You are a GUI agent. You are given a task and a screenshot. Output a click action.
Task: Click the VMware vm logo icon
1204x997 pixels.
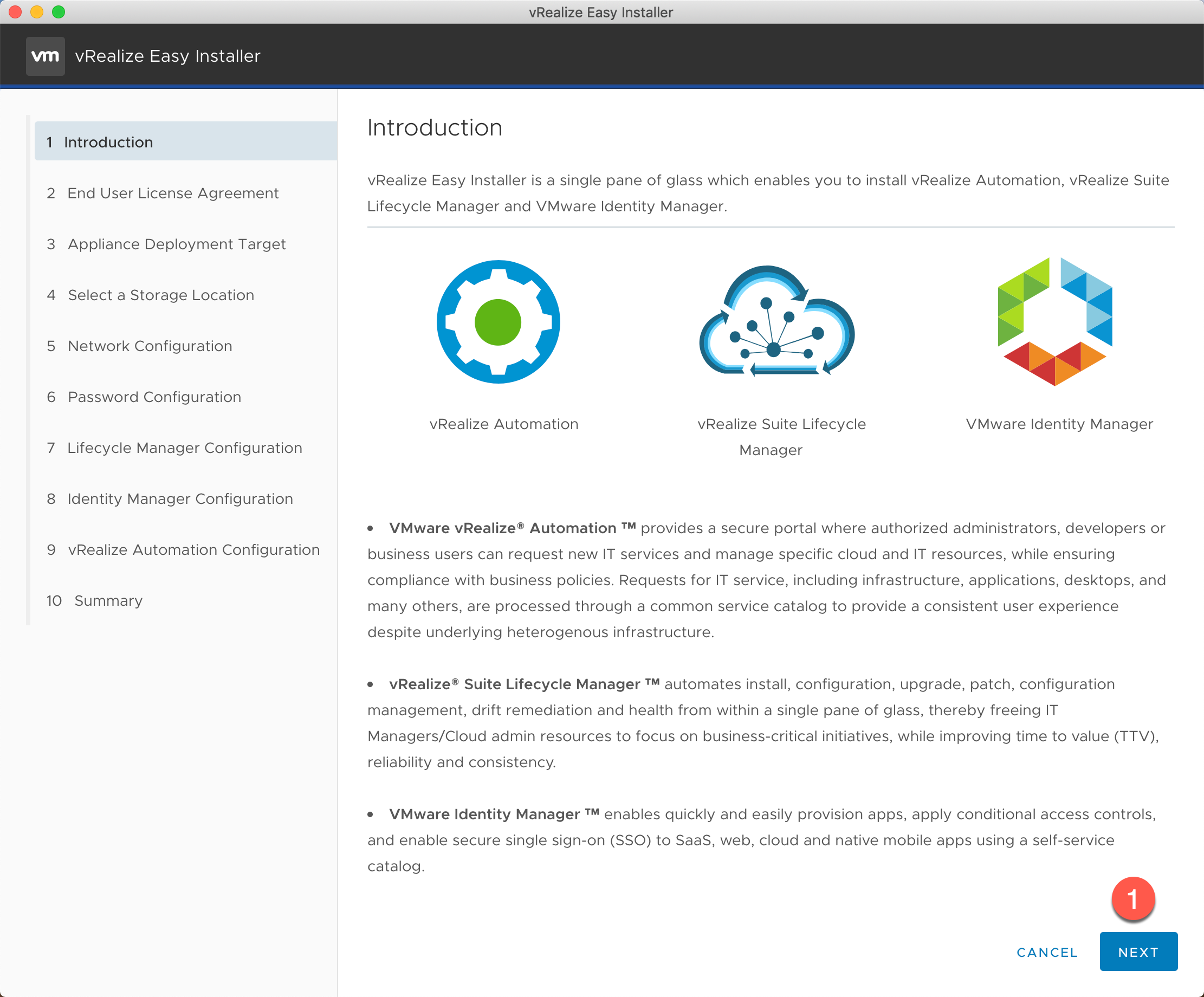(46, 56)
